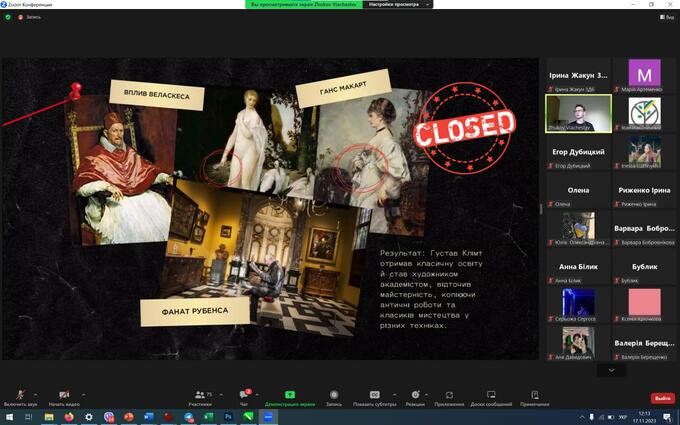Show hidden tray icons chevron

point(582,417)
